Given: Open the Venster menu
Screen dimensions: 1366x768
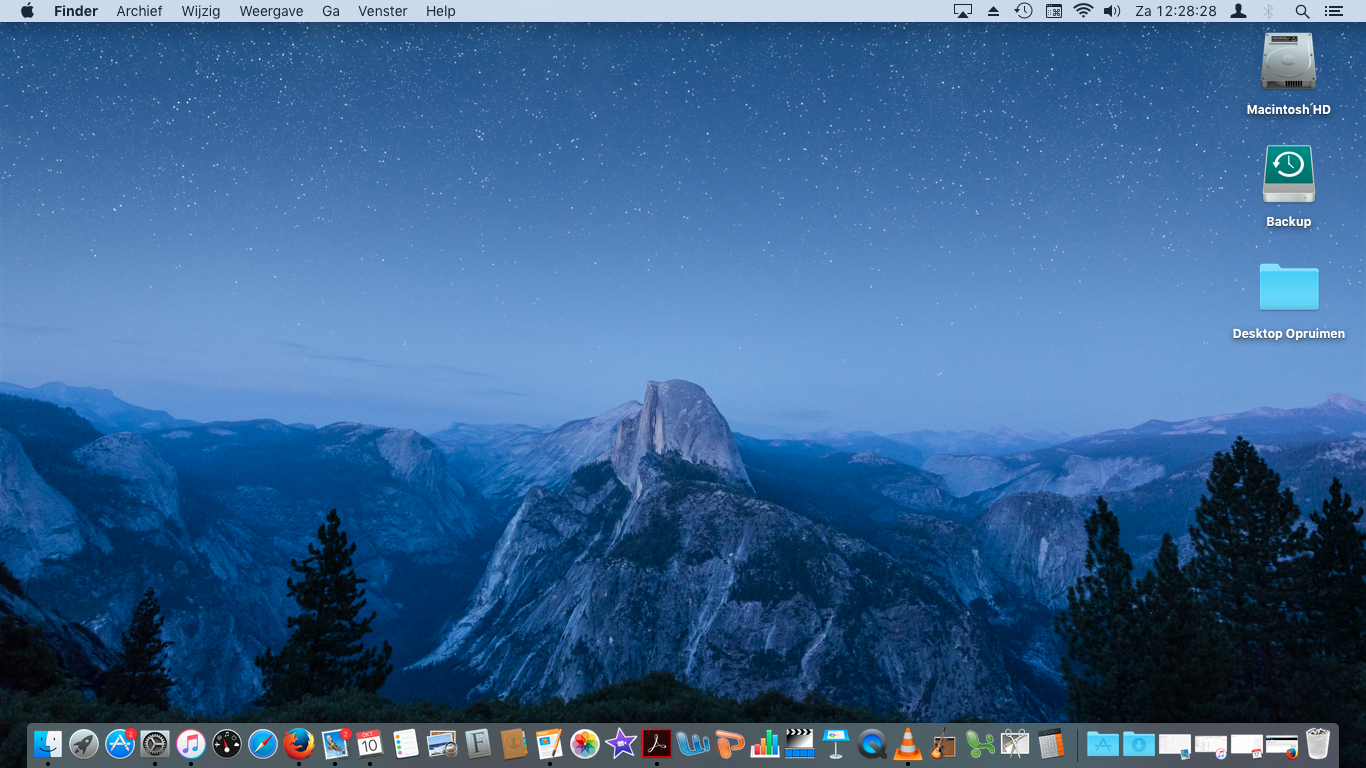Looking at the screenshot, I should click(x=383, y=11).
